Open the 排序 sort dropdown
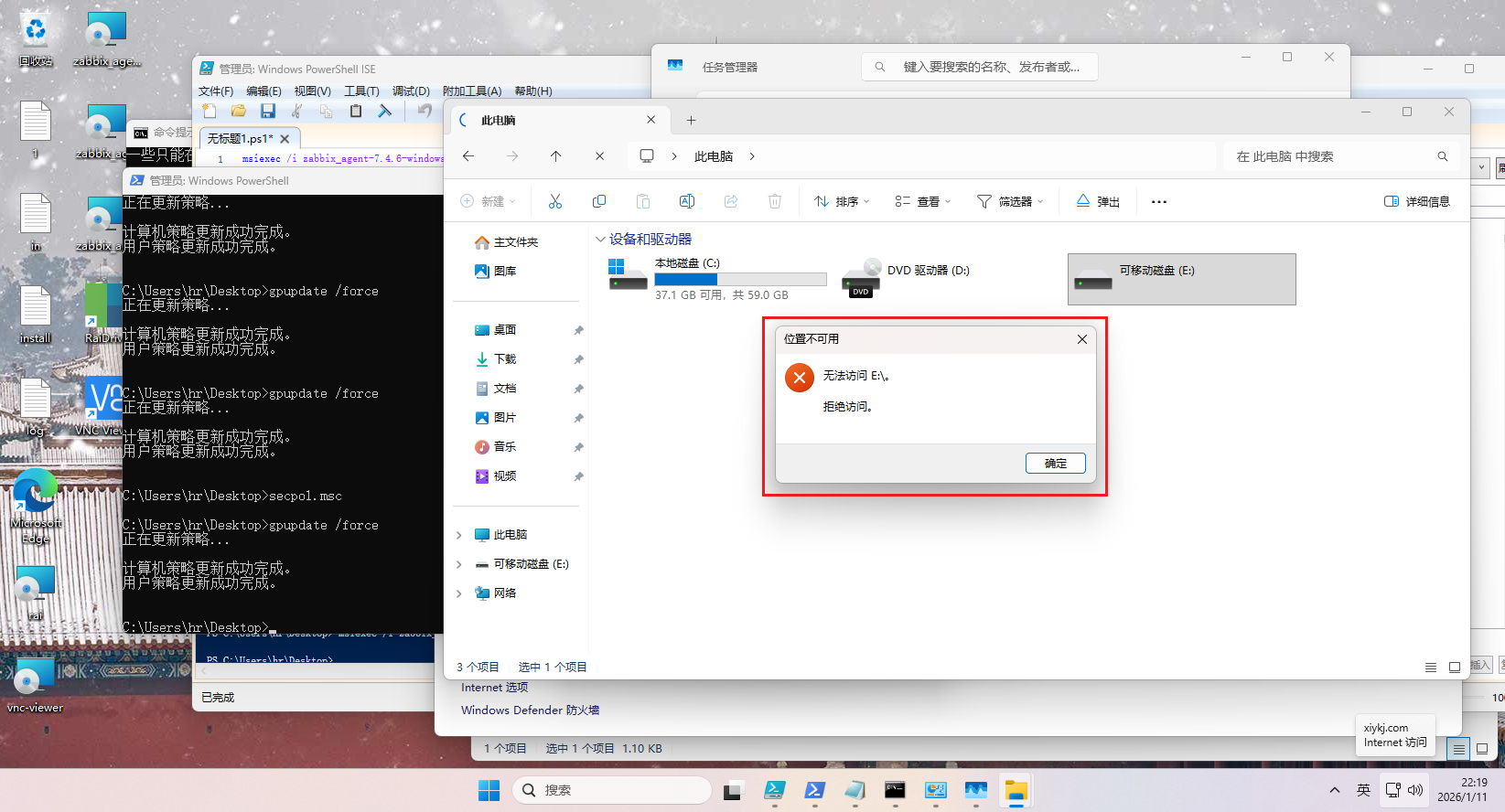 click(842, 201)
